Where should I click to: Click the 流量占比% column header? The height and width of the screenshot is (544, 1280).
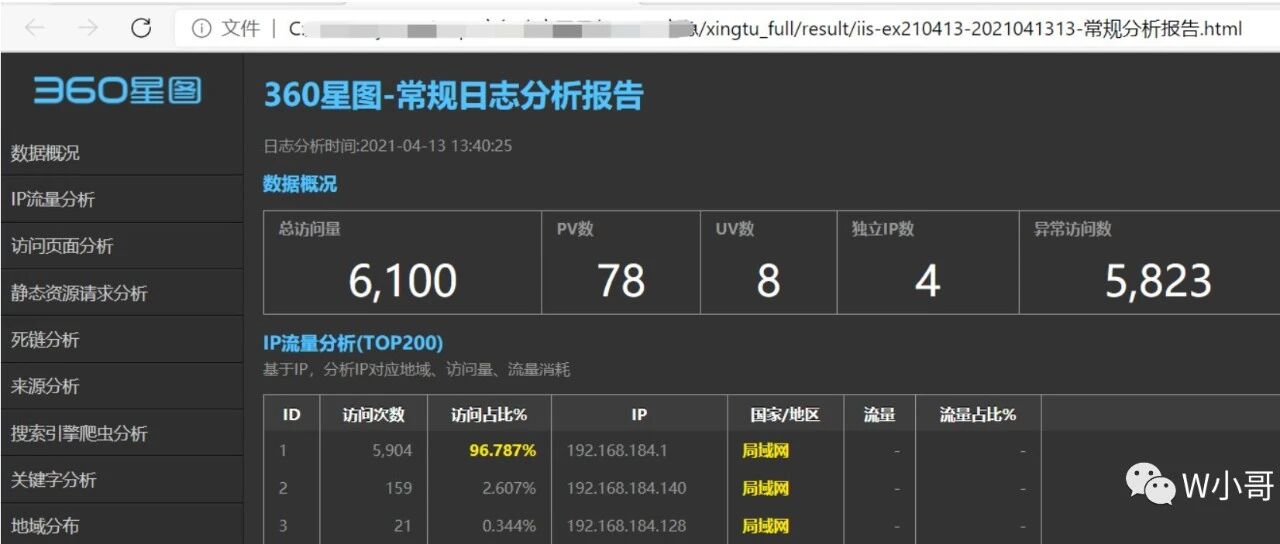click(x=978, y=414)
